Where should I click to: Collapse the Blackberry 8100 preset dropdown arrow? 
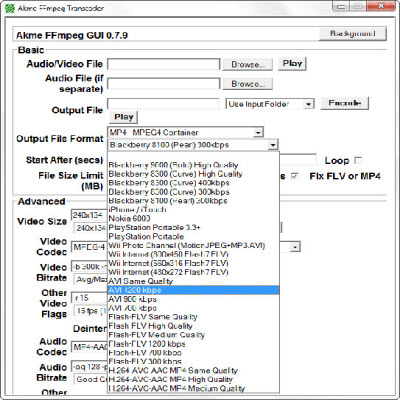273,145
